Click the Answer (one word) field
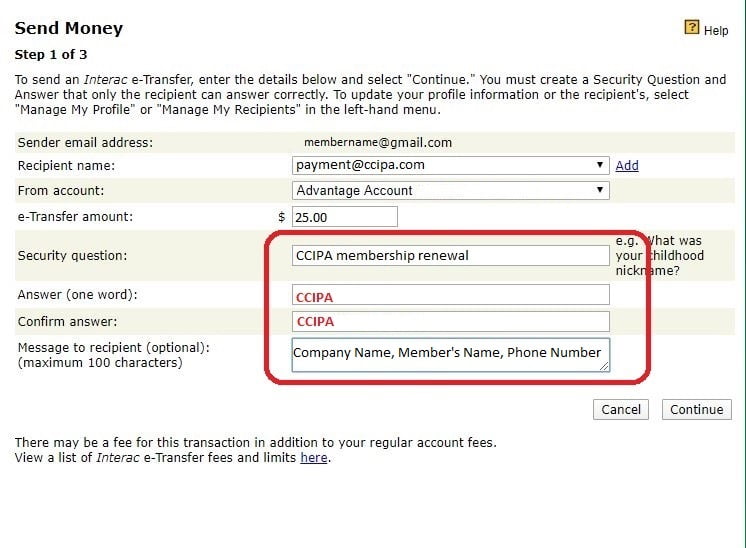The image size is (746, 548). click(450, 295)
